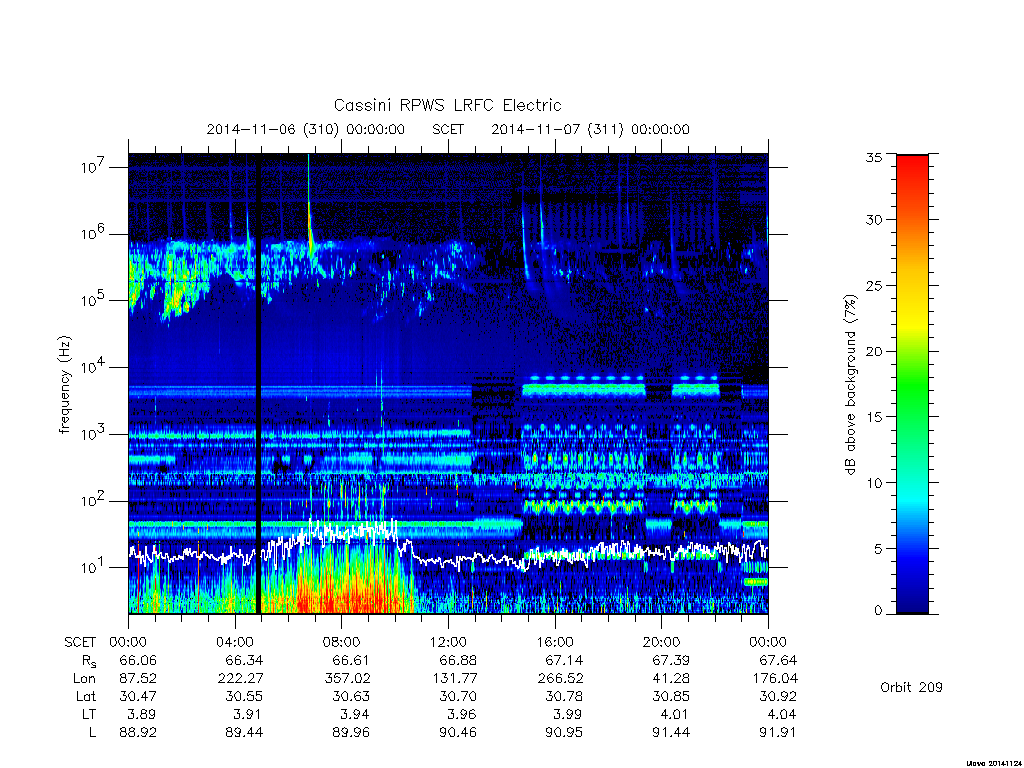Click the Rs value "67.64"
Screen dimensions: 1024x768
click(778, 660)
